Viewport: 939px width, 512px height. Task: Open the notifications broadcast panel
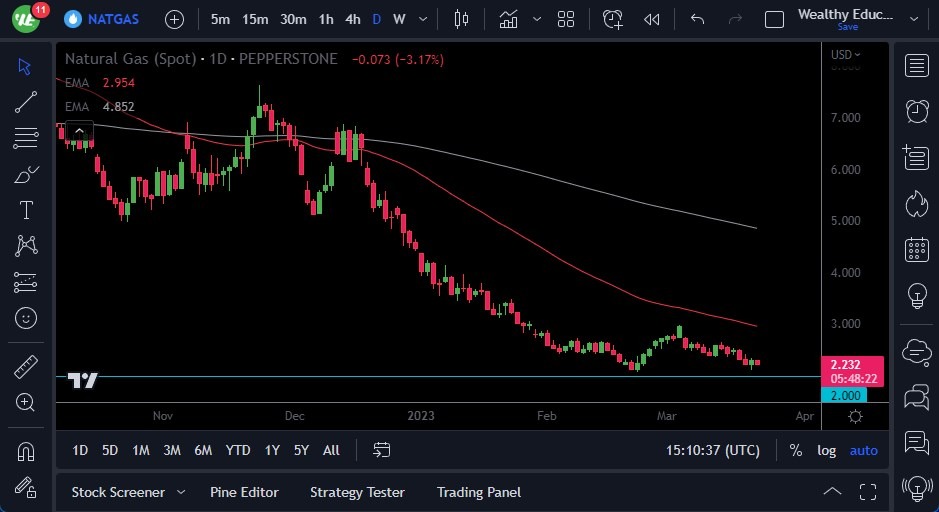(916, 488)
